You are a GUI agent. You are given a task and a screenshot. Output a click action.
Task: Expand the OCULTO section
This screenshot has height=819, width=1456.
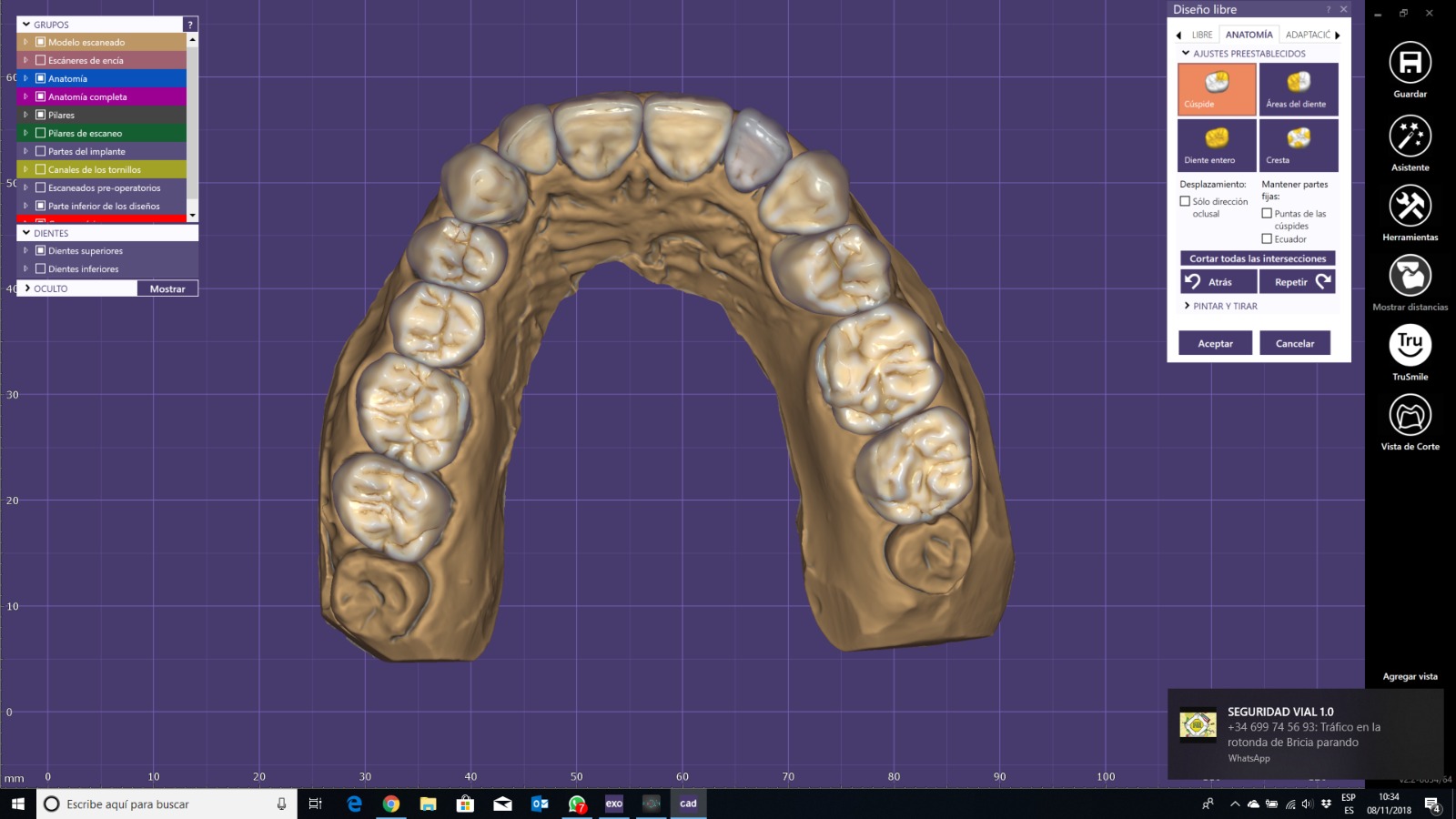click(27, 288)
